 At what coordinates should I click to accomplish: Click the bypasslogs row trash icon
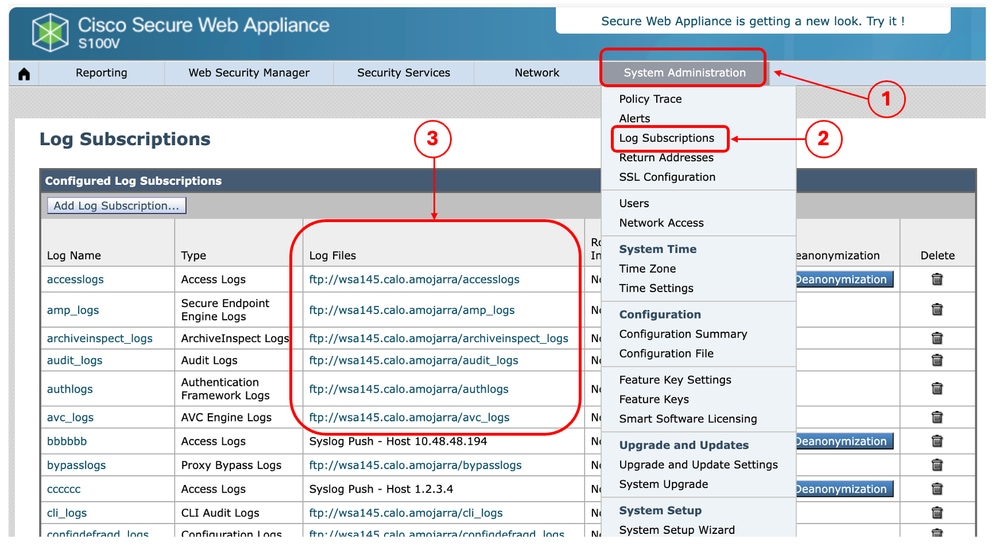937,465
